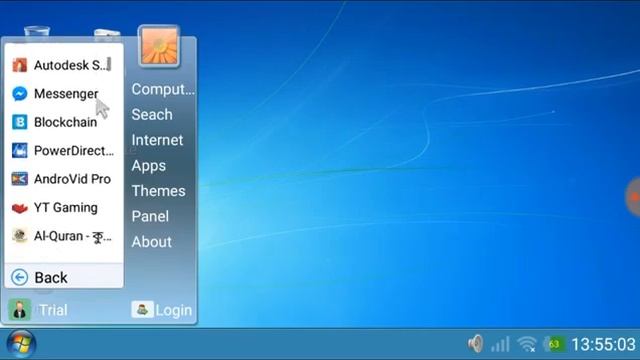This screenshot has height=360, width=640.
Task: Click the battery level icon
Action: [x=554, y=344]
